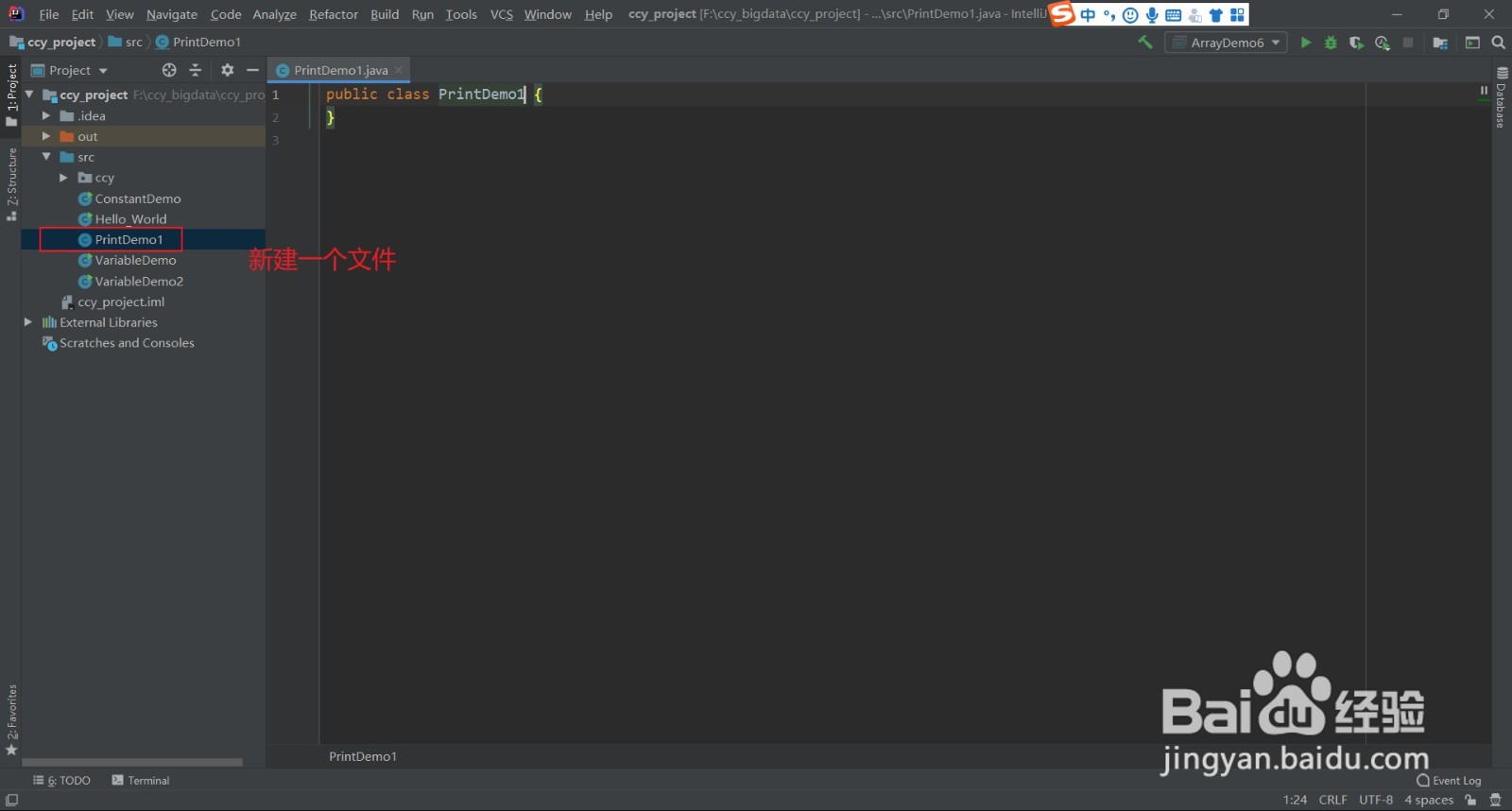Screen dimensions: 1512x811
Task: Select Hello_World class in tree
Action: tap(130, 219)
